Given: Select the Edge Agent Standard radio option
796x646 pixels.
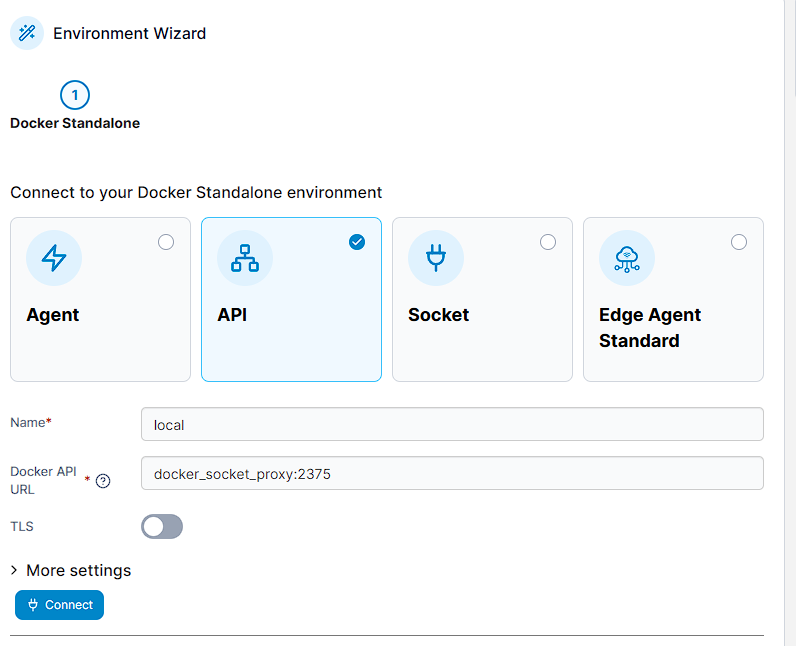Looking at the screenshot, I should pos(739,242).
